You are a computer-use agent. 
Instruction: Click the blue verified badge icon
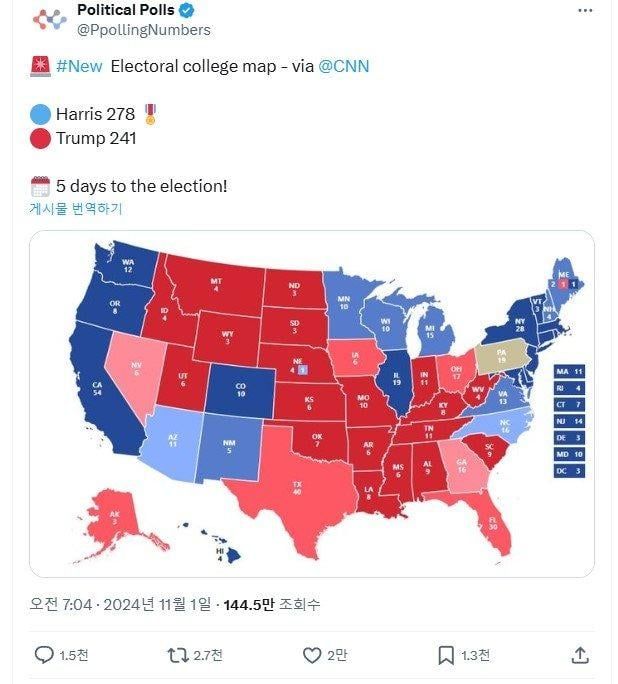(187, 10)
